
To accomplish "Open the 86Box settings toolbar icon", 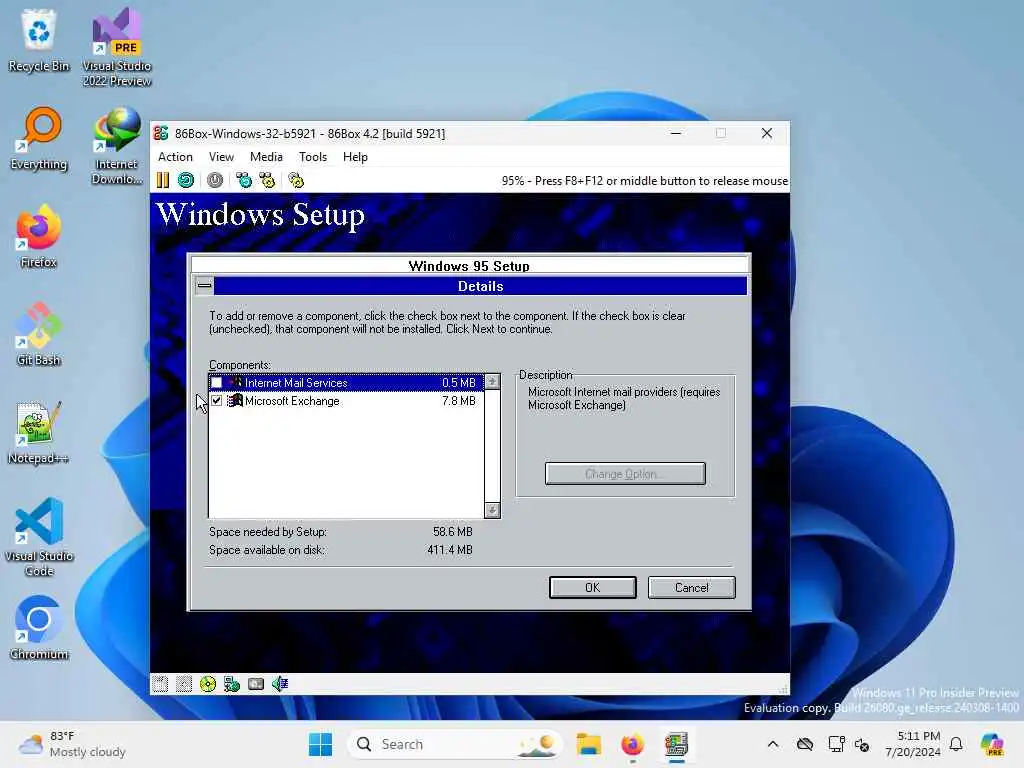I will tap(296, 180).
